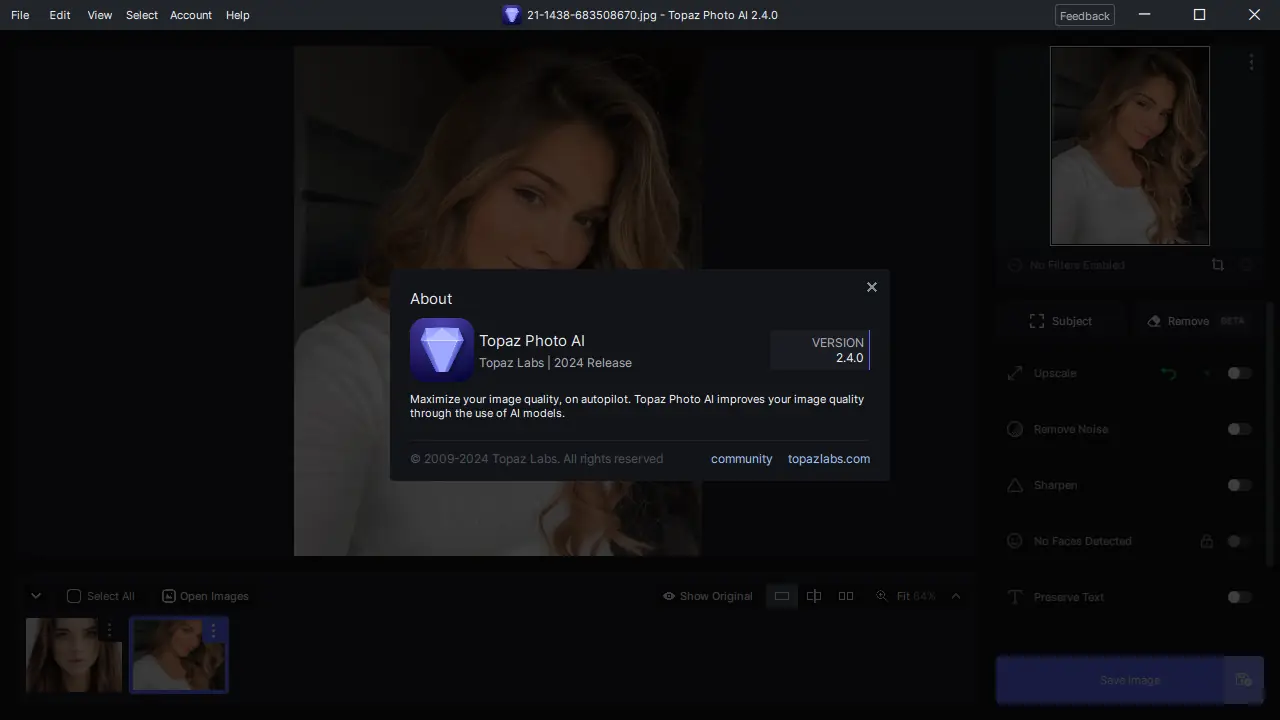Select the crop tool icon
Image resolution: width=1280 pixels, height=720 pixels.
point(1217,265)
